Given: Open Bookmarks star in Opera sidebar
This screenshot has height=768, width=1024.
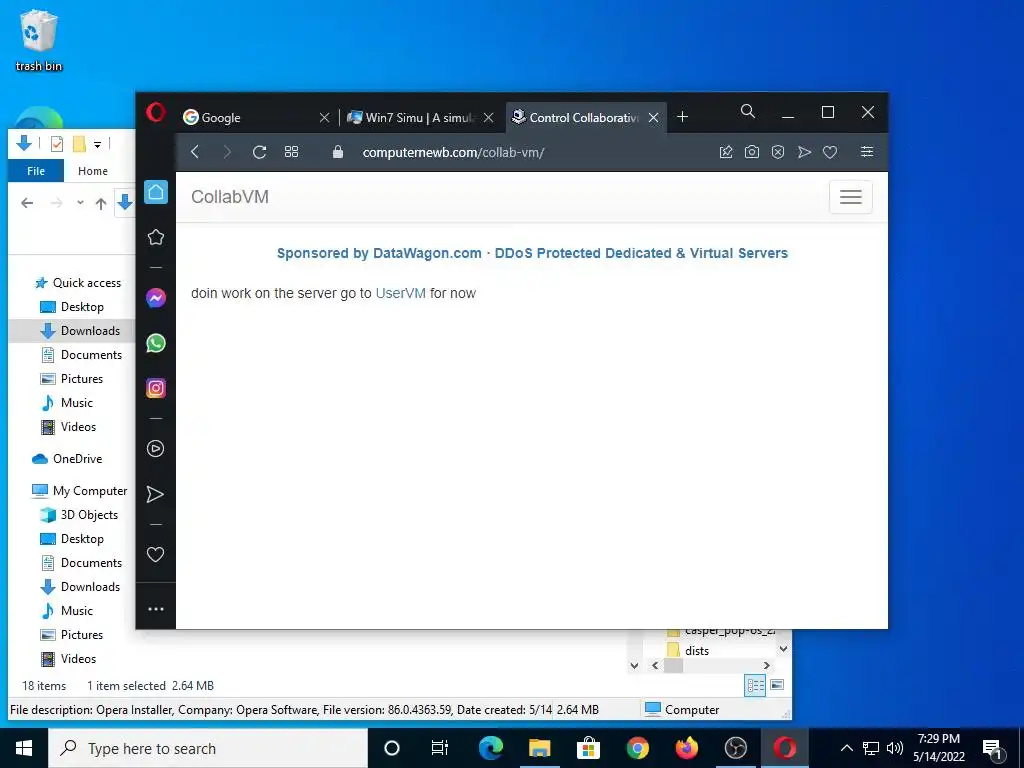Looking at the screenshot, I should (x=155, y=236).
